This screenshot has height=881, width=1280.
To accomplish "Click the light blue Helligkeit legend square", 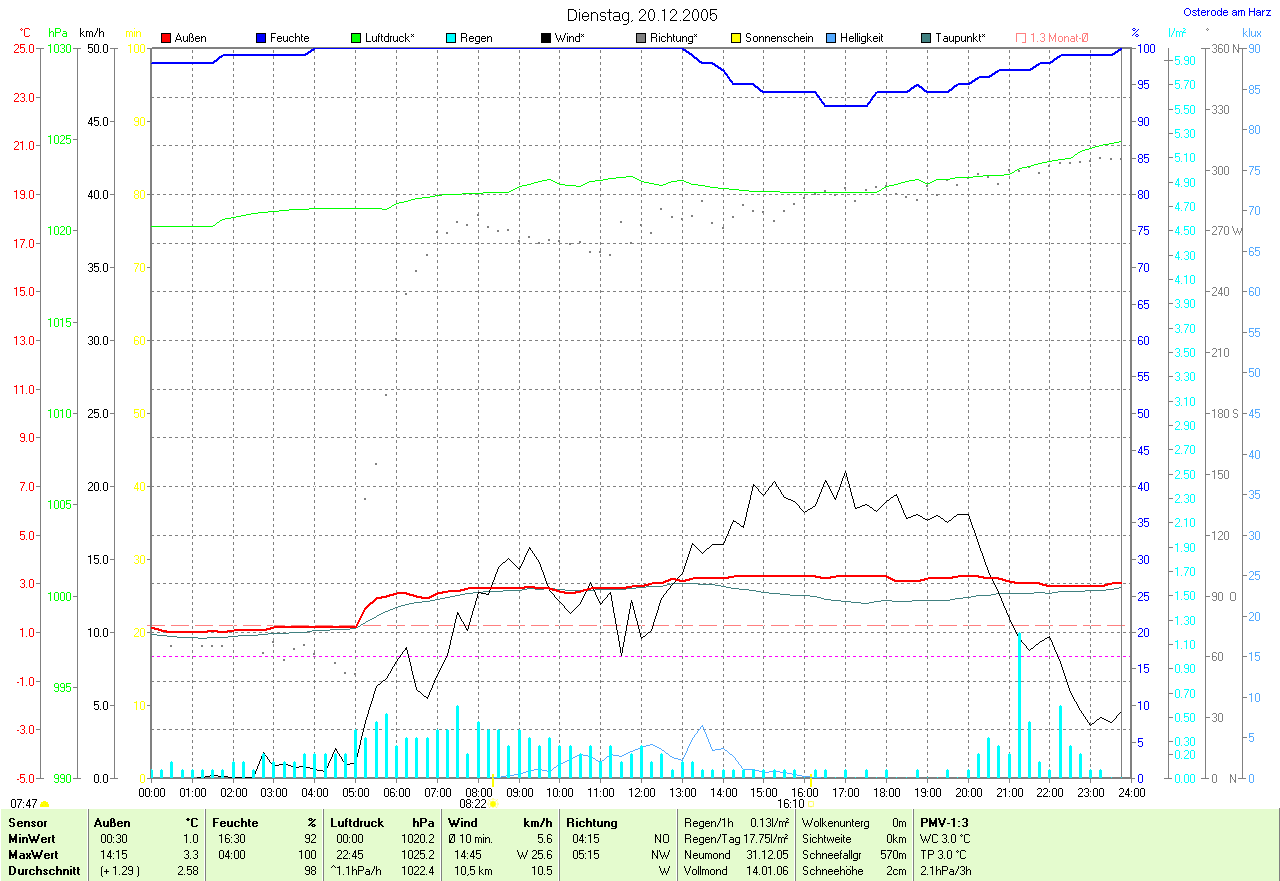I will click(x=831, y=38).
